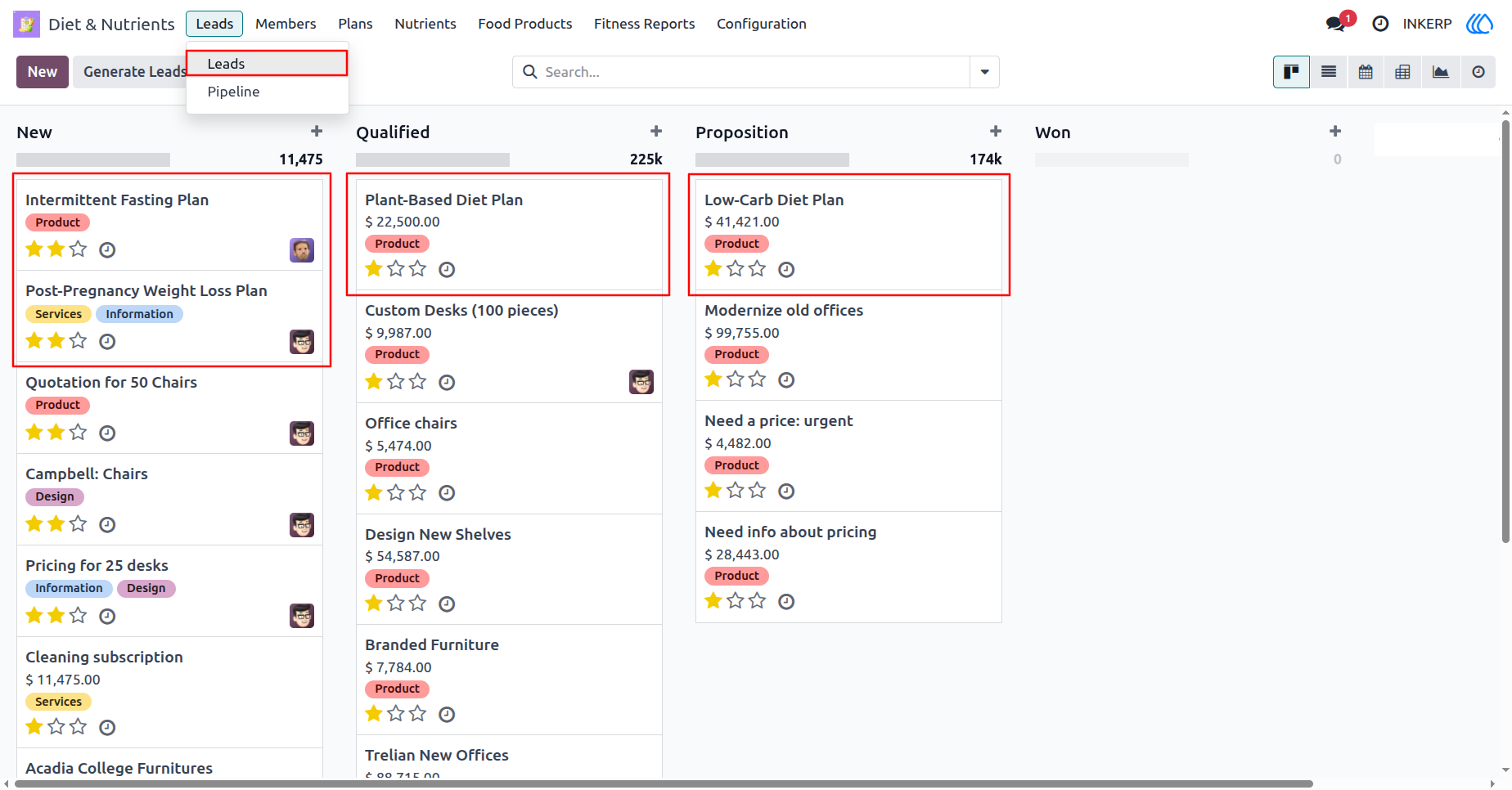This screenshot has height=790, width=1512.
Task: Set second priority star on Plant-Based Diet Plan
Action: click(x=396, y=268)
